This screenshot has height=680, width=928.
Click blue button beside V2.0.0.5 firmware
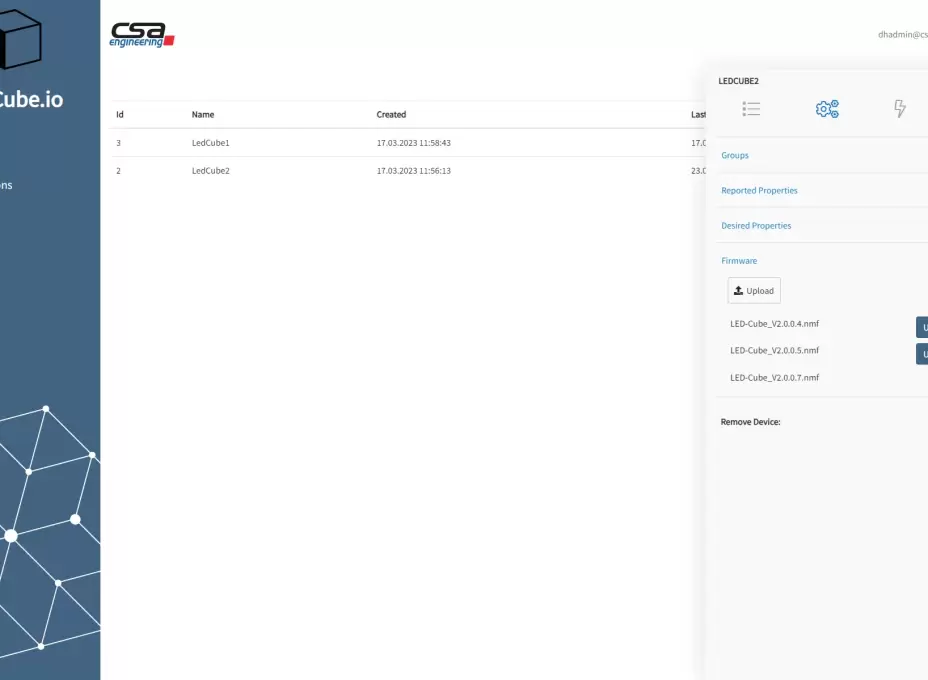coord(922,354)
